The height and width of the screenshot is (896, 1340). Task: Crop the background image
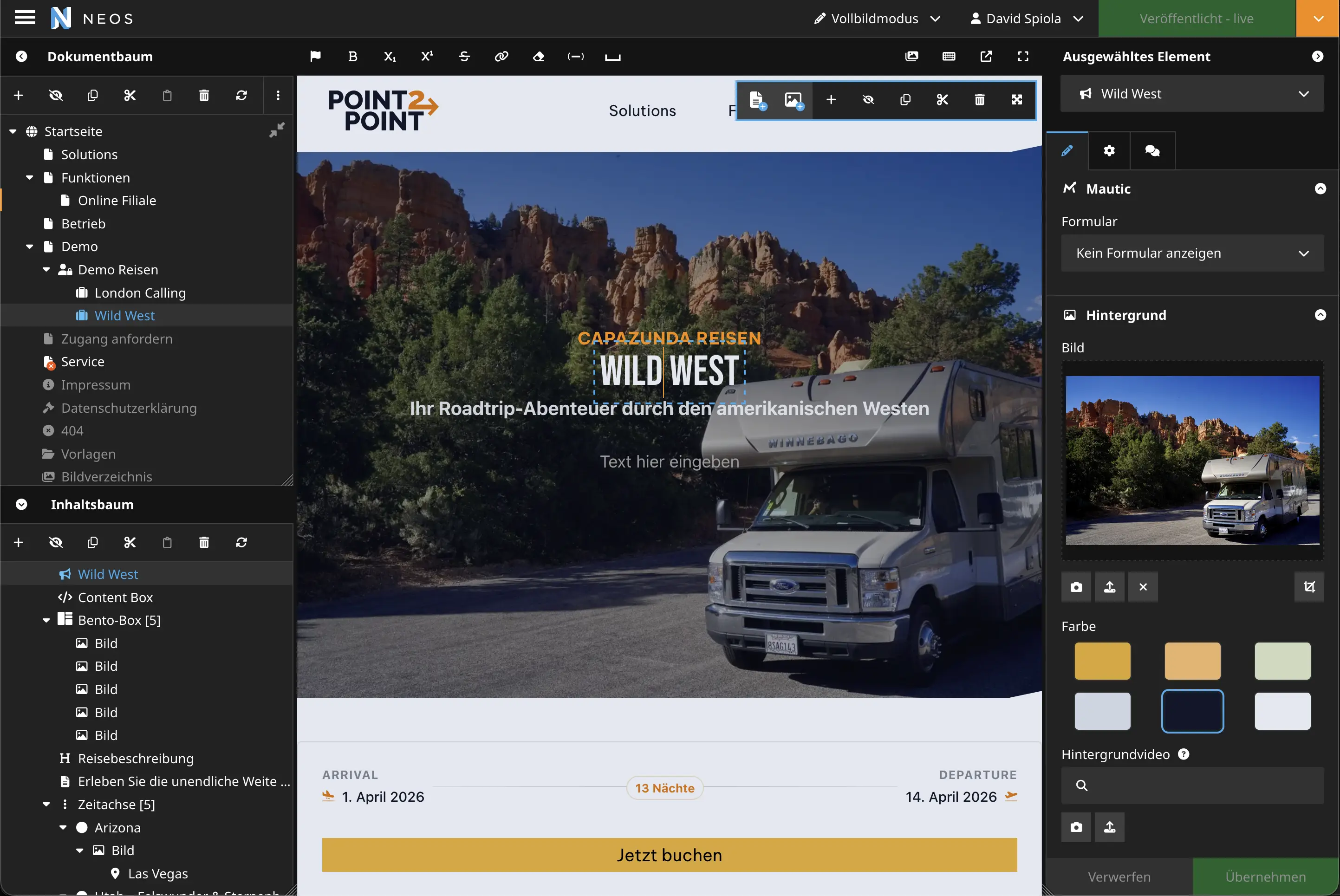[1308, 587]
